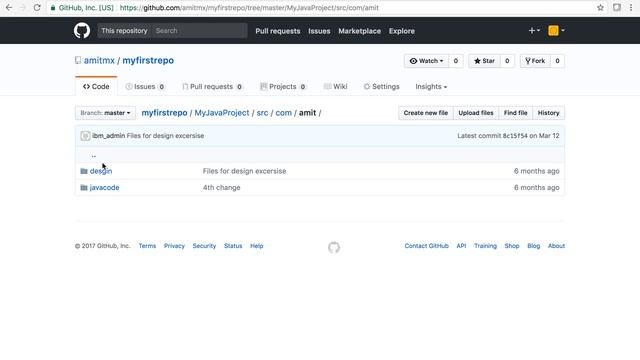Switch to the Code tab

point(96,87)
